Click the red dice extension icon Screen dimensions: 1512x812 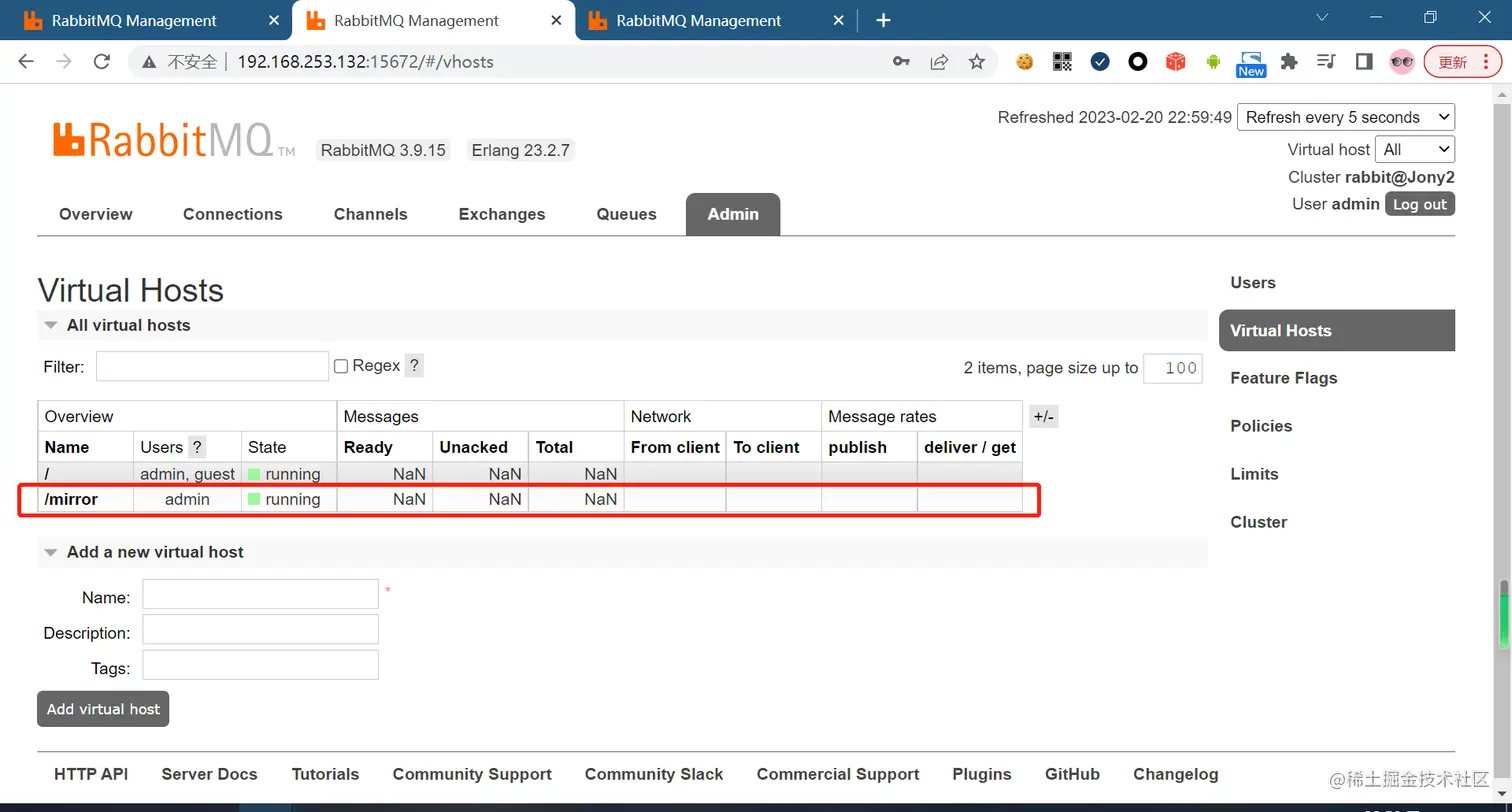[x=1176, y=62]
